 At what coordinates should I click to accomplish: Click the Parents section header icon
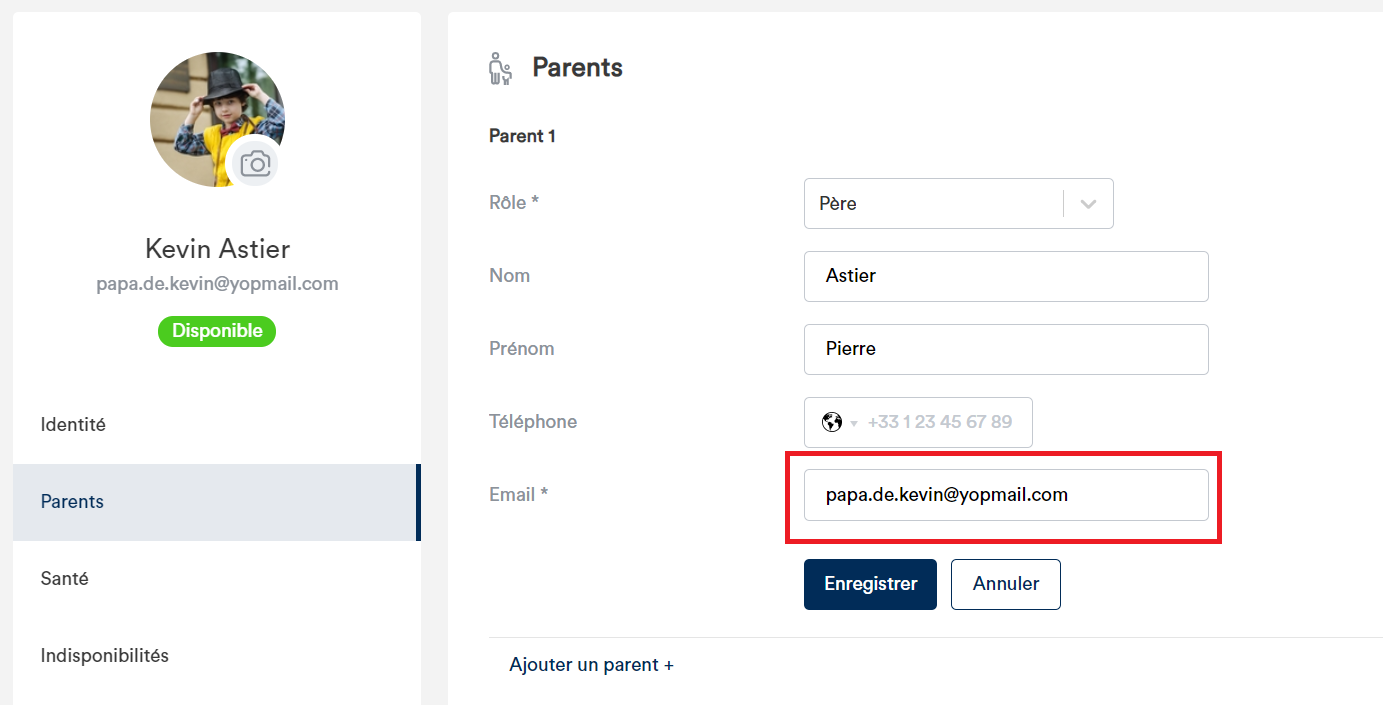click(500, 68)
